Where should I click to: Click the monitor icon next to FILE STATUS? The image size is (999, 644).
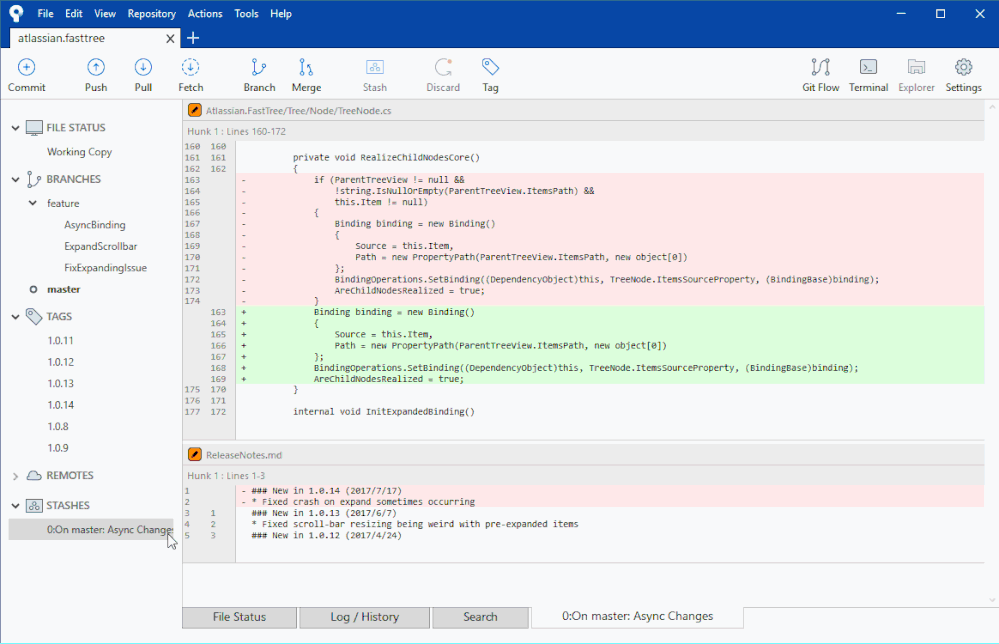[x=34, y=127]
